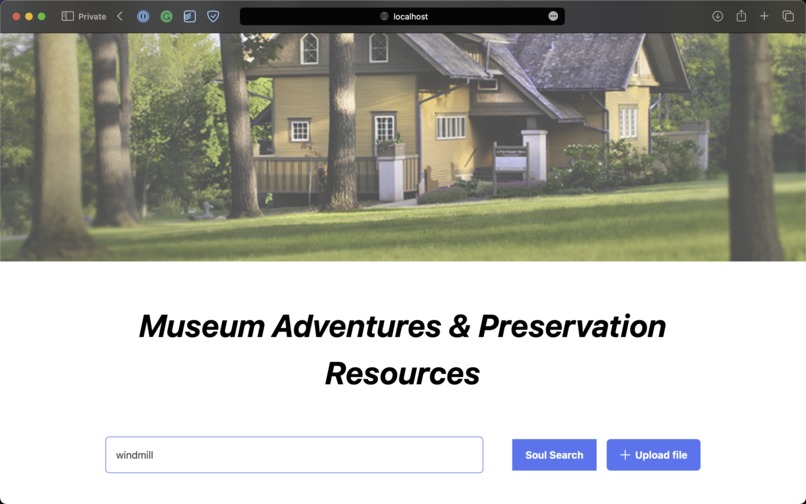Show the tab overview
Image resolution: width=806 pixels, height=504 pixels.
788,16
